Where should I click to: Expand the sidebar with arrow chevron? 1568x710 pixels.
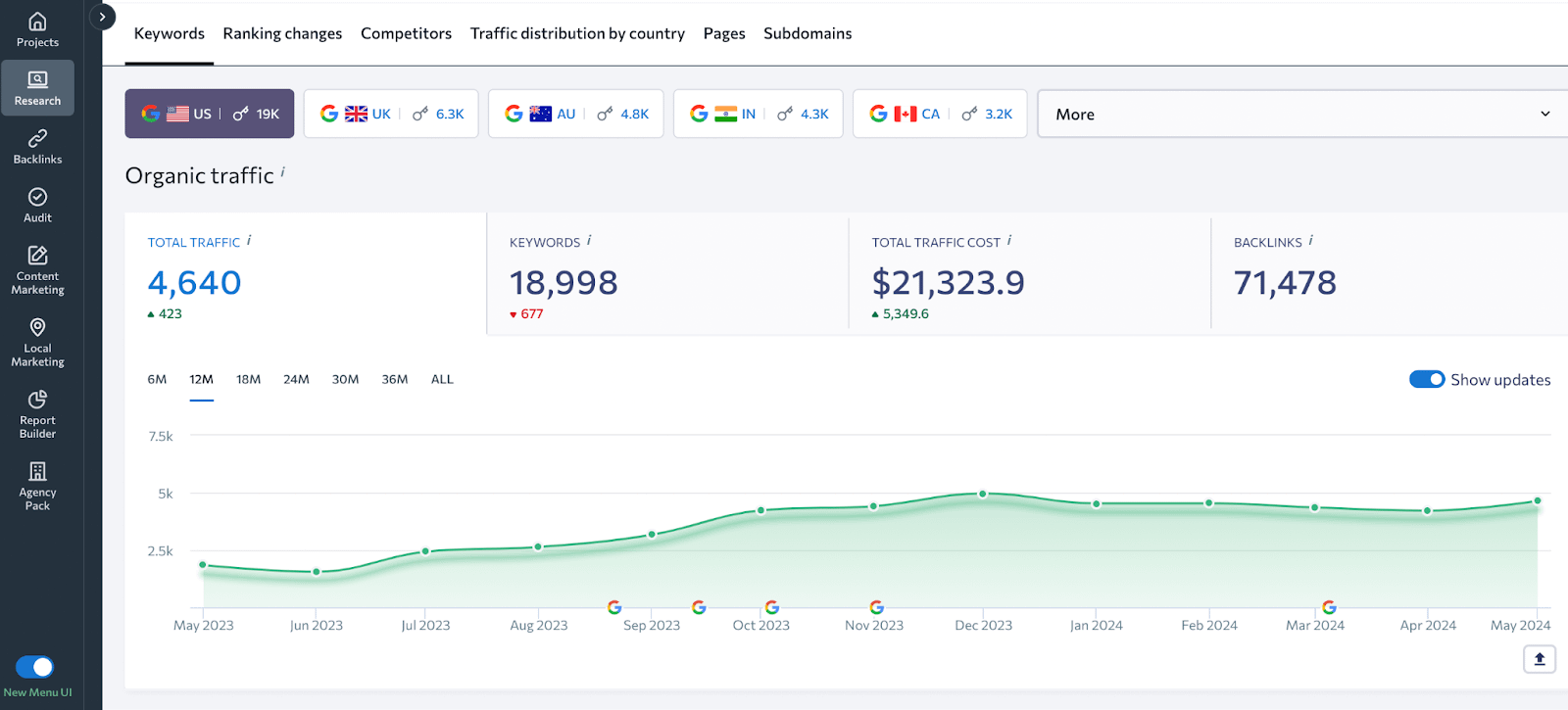(102, 17)
